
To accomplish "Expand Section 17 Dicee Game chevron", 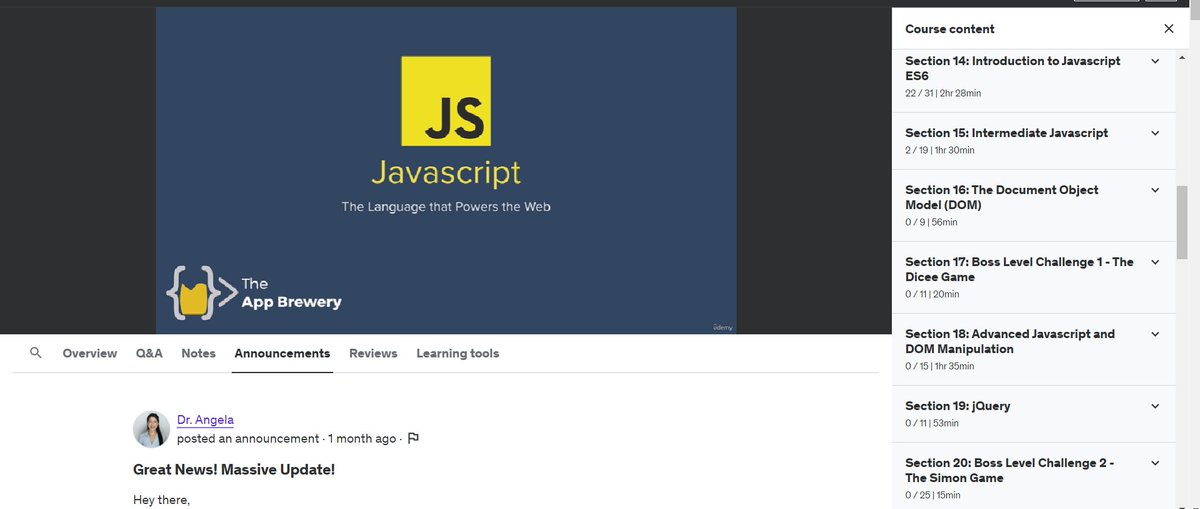I will [1155, 262].
